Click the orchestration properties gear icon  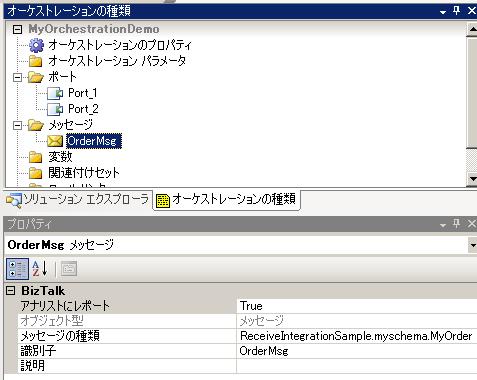(36, 45)
